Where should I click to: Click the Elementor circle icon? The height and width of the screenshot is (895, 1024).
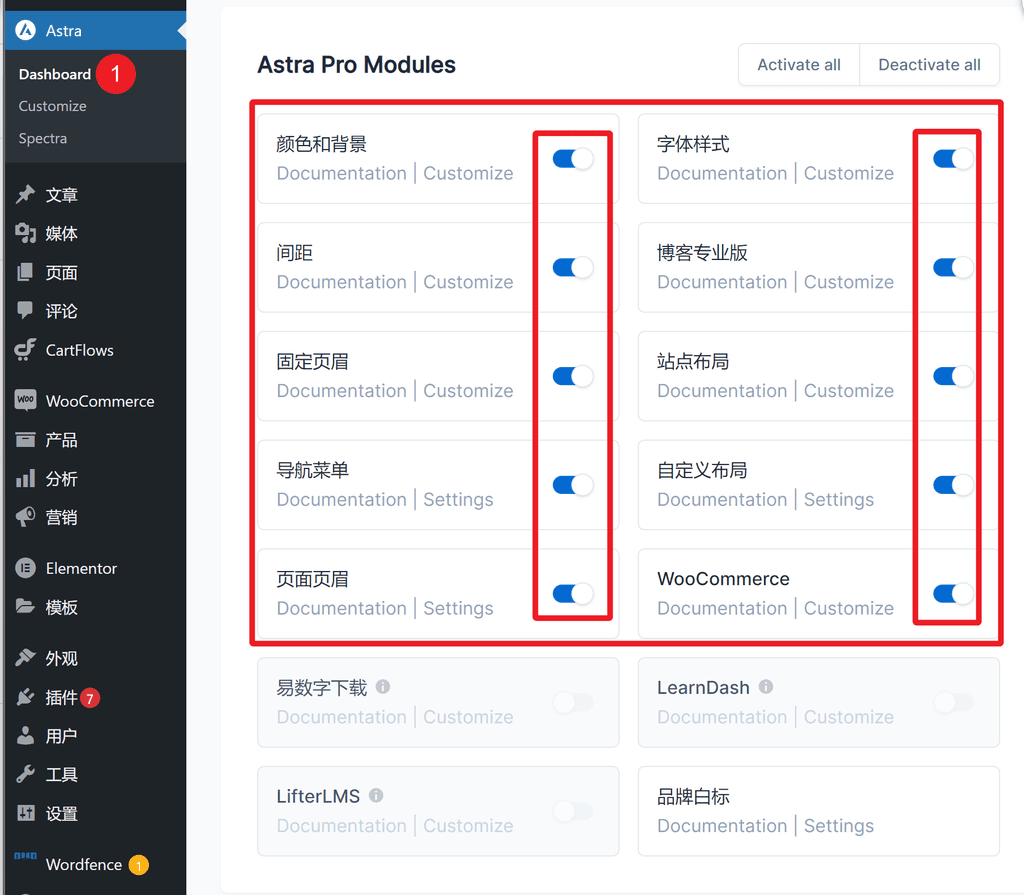pos(25,568)
